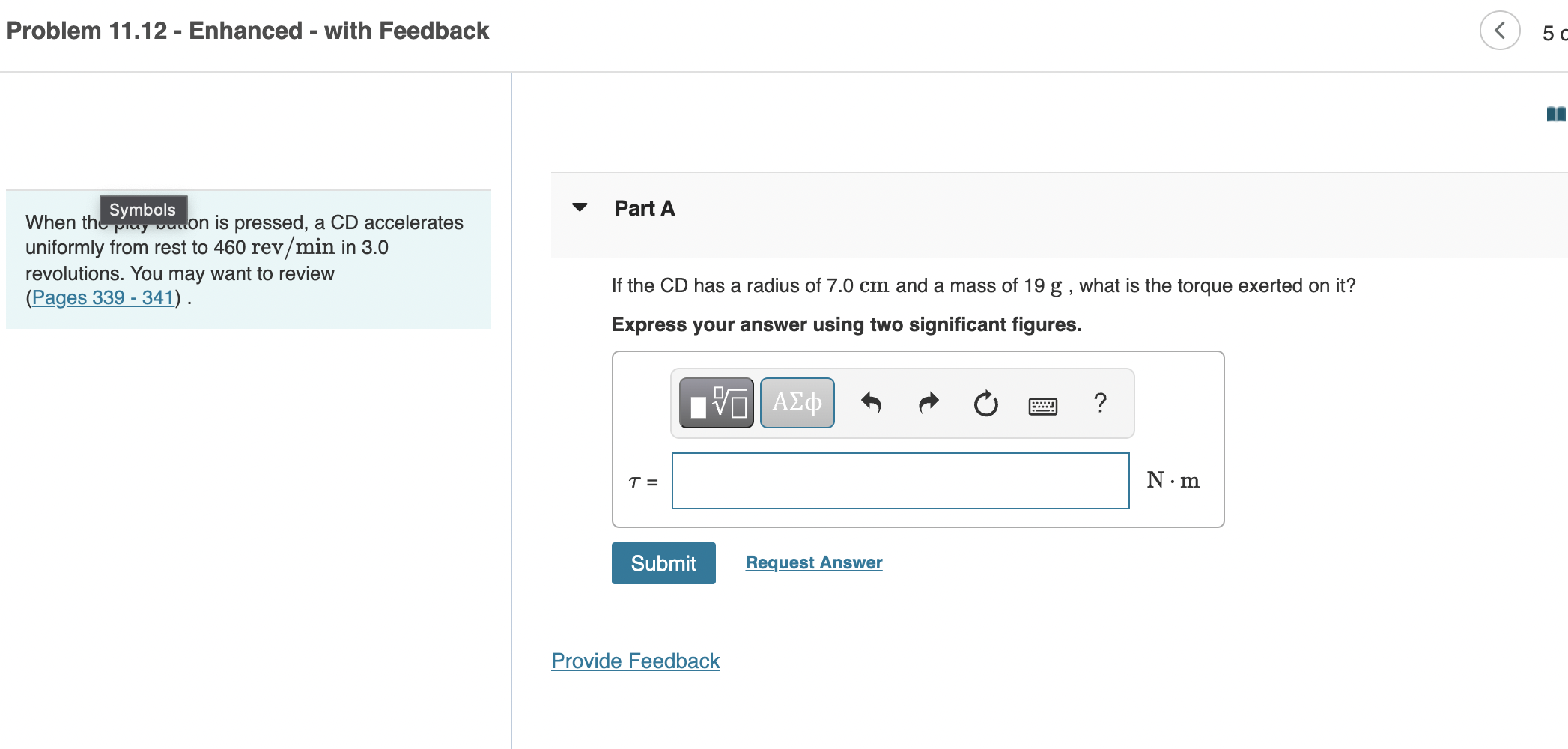Open the Provide Feedback link

tap(635, 661)
